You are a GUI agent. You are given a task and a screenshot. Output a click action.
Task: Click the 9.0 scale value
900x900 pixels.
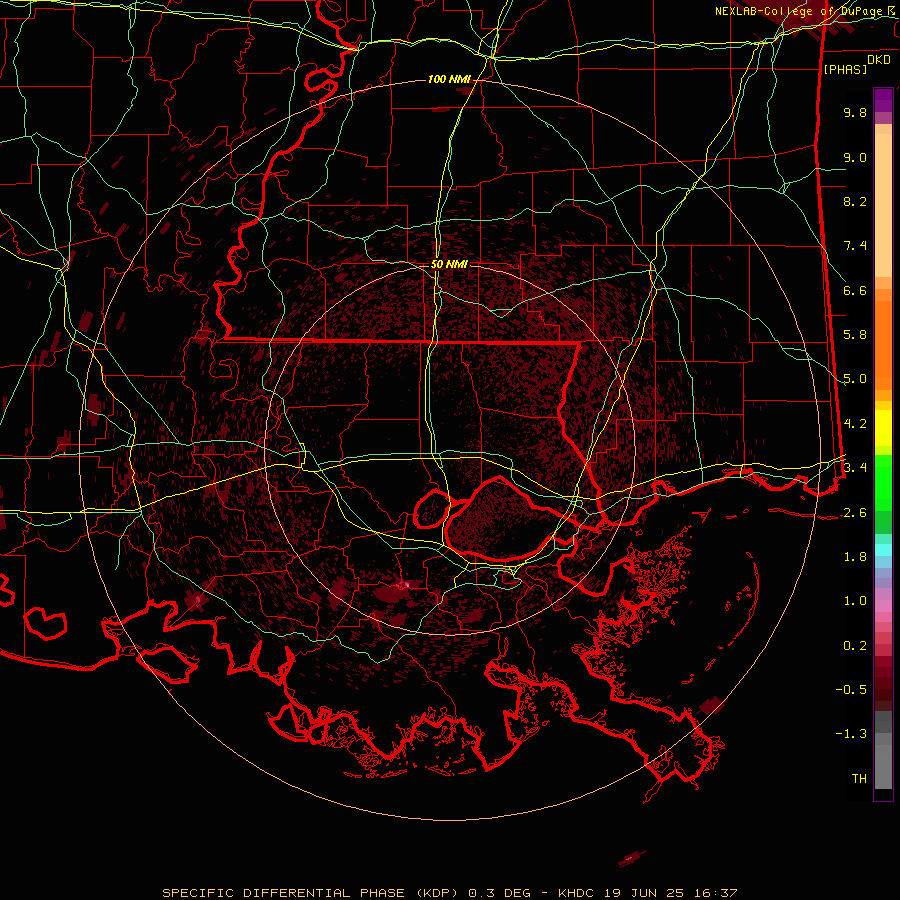[x=855, y=157]
